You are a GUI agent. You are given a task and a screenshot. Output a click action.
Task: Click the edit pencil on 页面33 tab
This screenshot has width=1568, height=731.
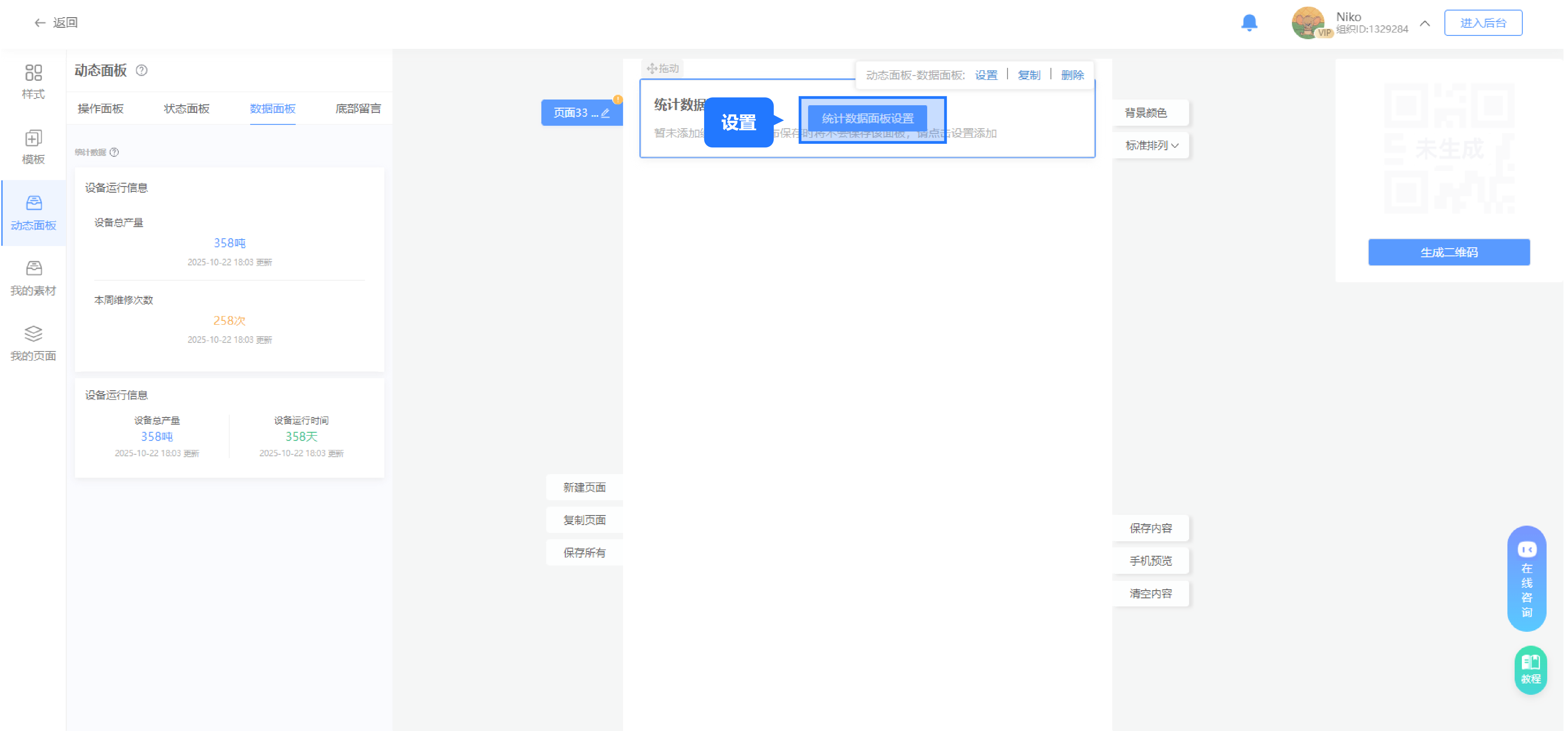[x=605, y=113]
